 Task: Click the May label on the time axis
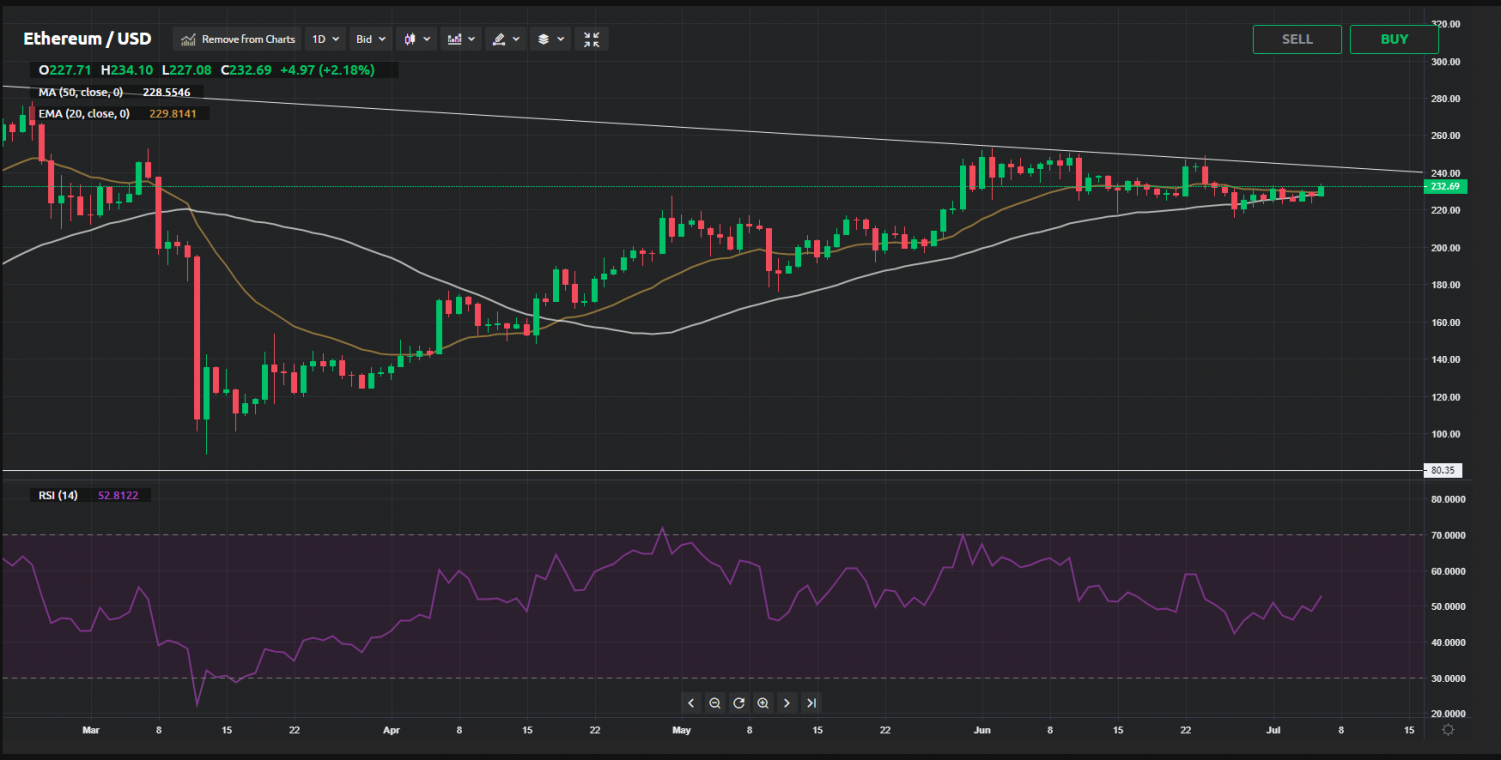coord(681,730)
